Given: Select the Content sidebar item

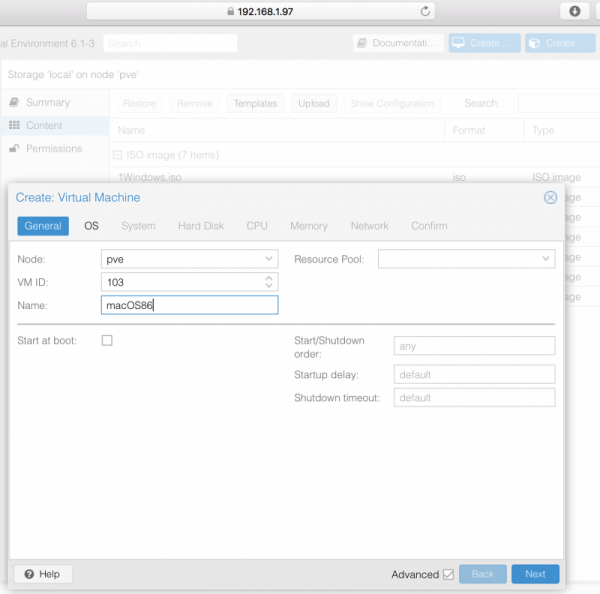Looking at the screenshot, I should [44, 125].
